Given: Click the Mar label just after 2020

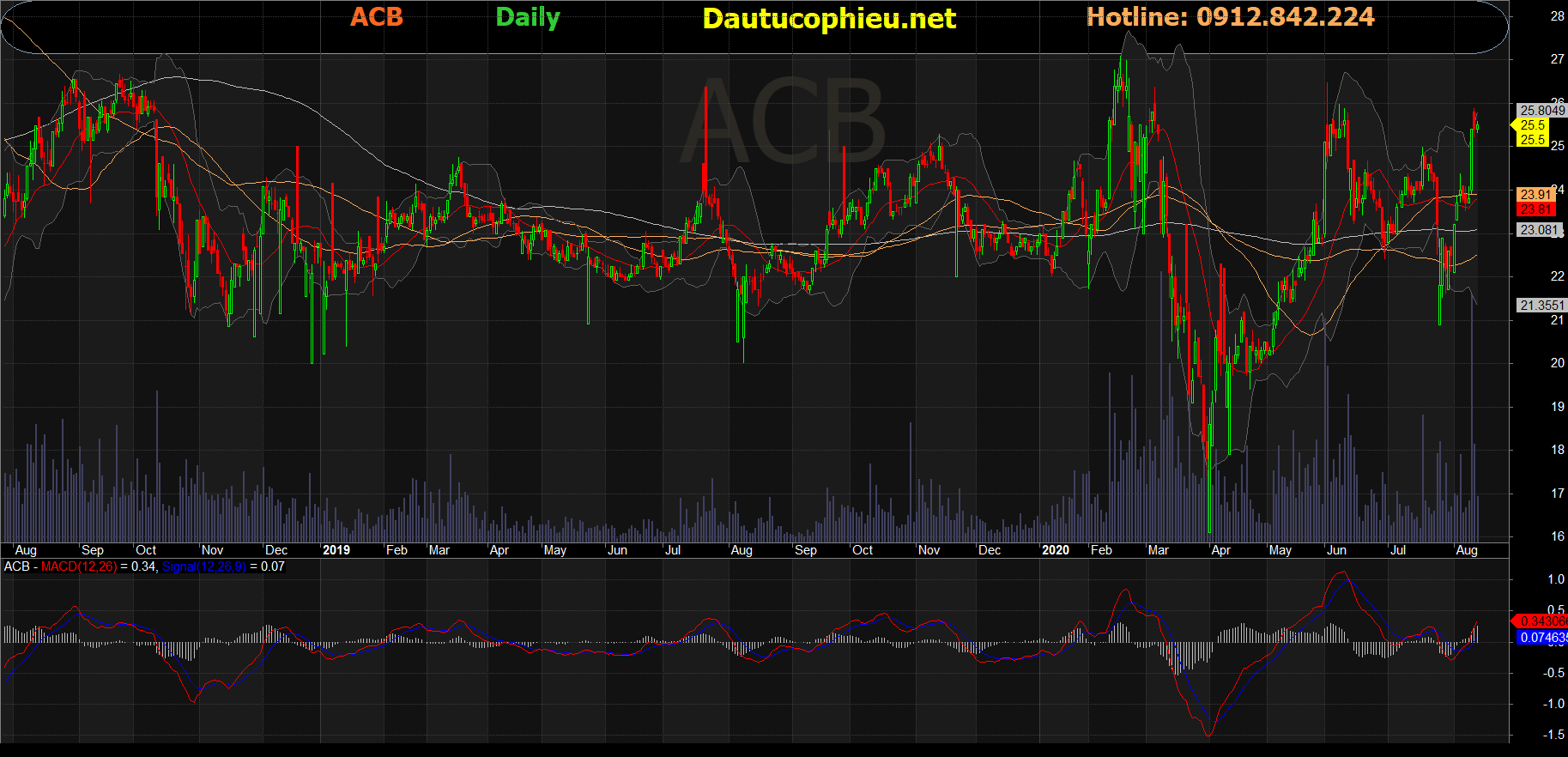Looking at the screenshot, I should 1158,550.
